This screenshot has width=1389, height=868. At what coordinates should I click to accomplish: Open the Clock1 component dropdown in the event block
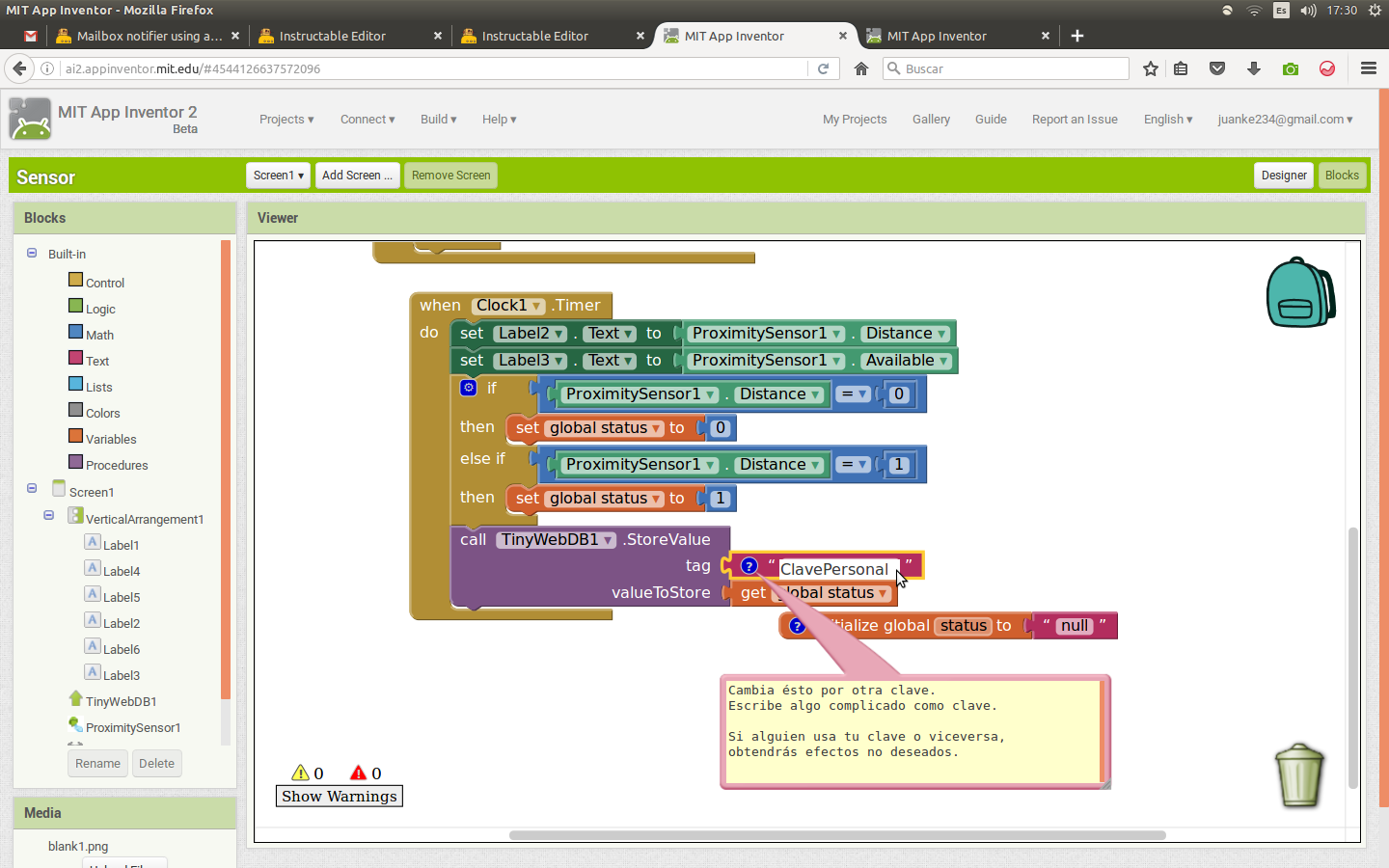click(537, 306)
